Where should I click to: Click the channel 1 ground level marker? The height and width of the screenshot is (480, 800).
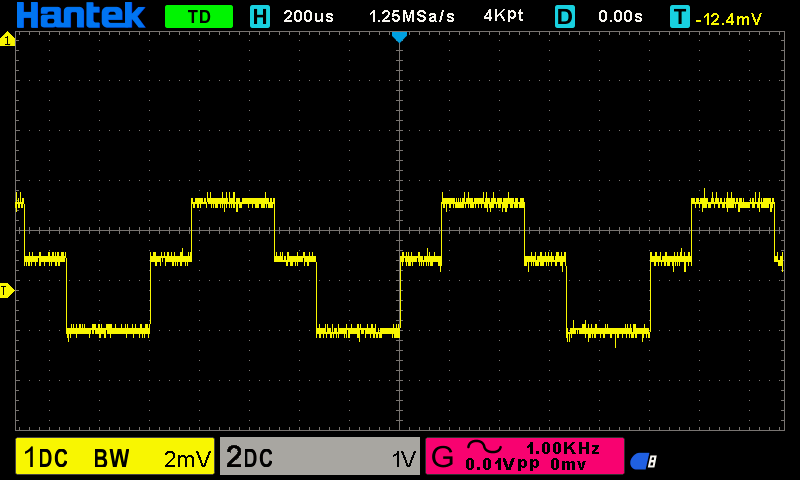pyautogui.click(x=7, y=39)
